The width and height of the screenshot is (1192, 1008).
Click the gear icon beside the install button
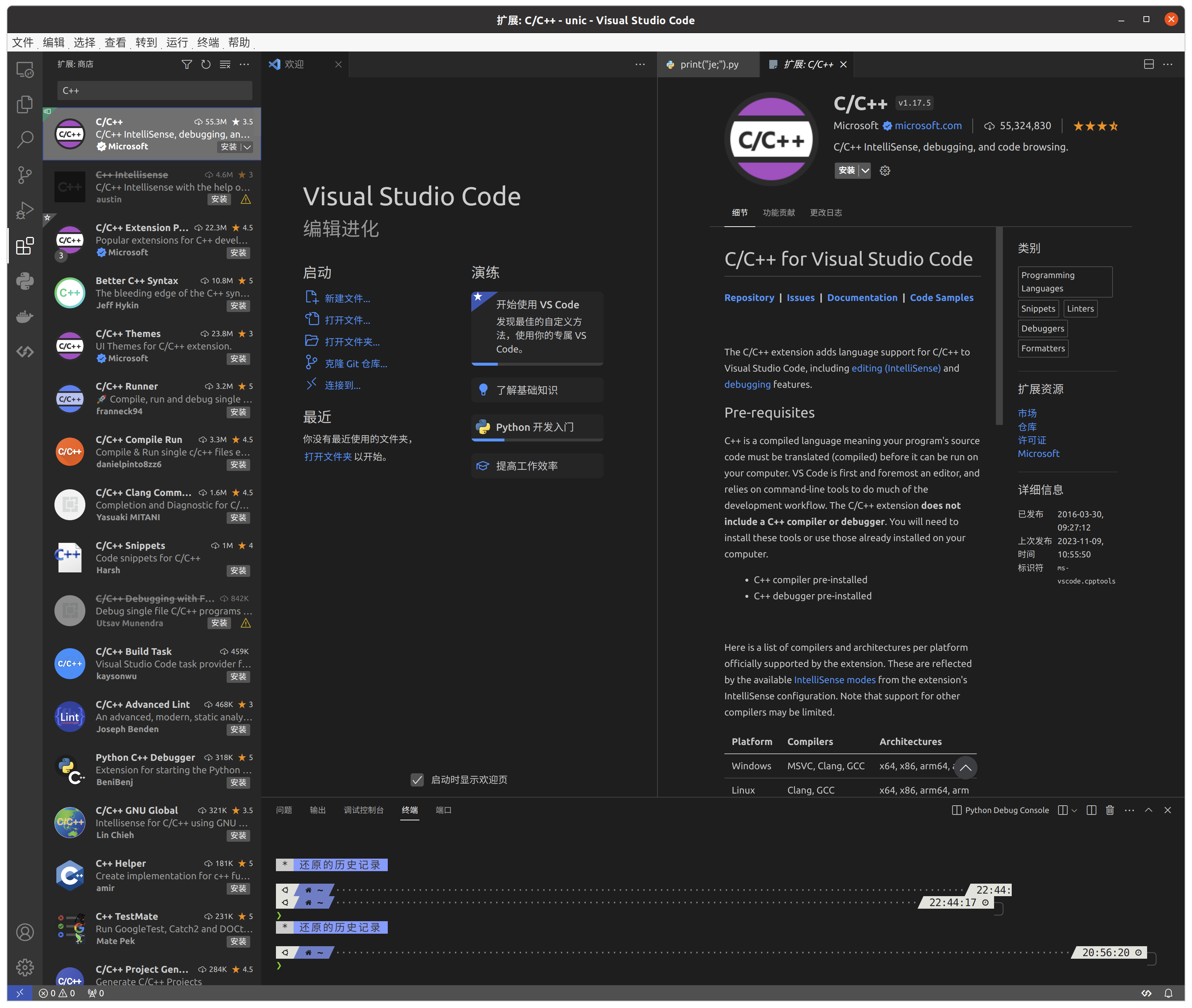885,171
